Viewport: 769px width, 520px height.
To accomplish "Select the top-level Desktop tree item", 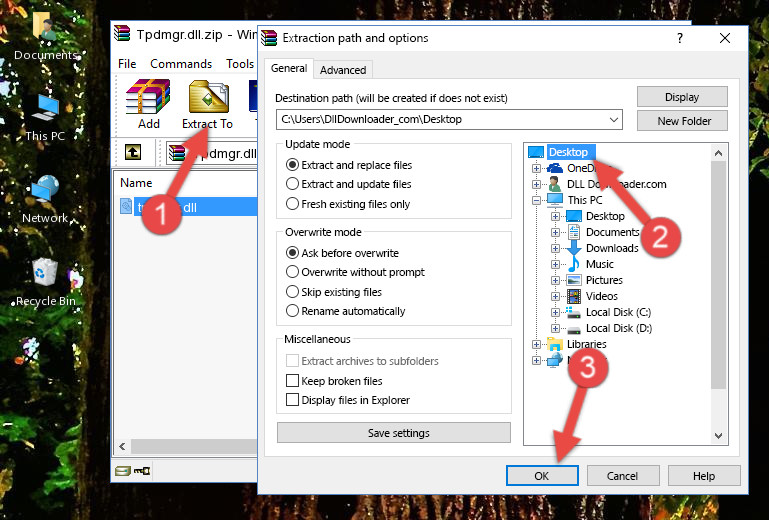I will point(568,152).
